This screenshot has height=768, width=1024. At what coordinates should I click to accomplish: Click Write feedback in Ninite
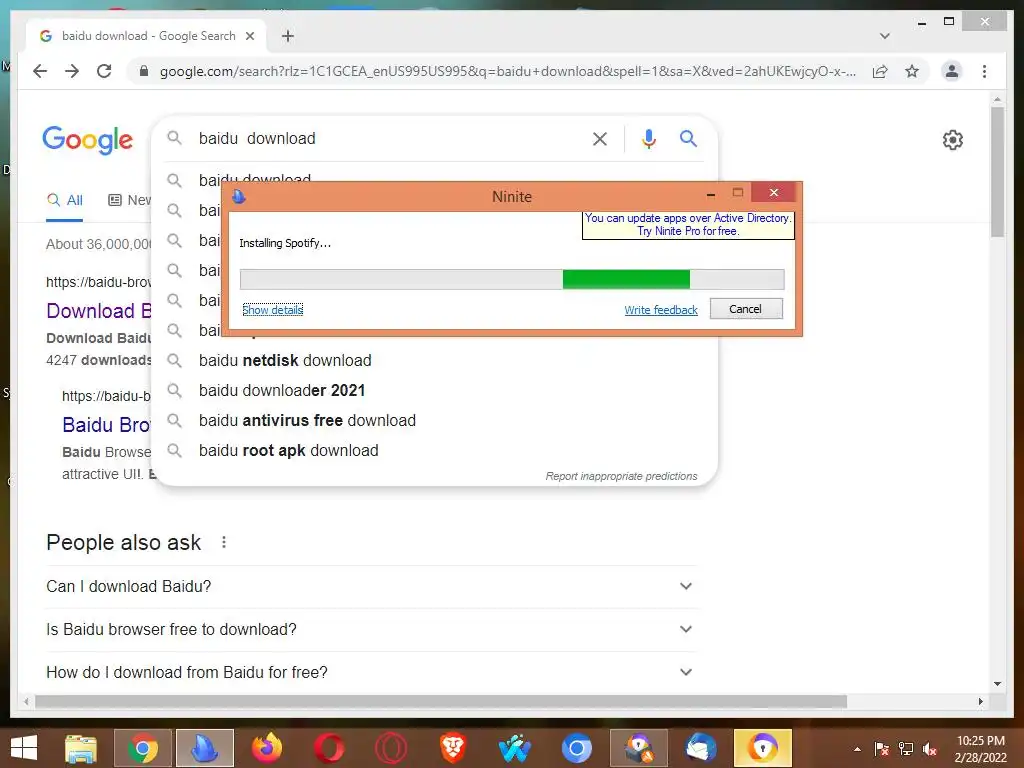[661, 310]
